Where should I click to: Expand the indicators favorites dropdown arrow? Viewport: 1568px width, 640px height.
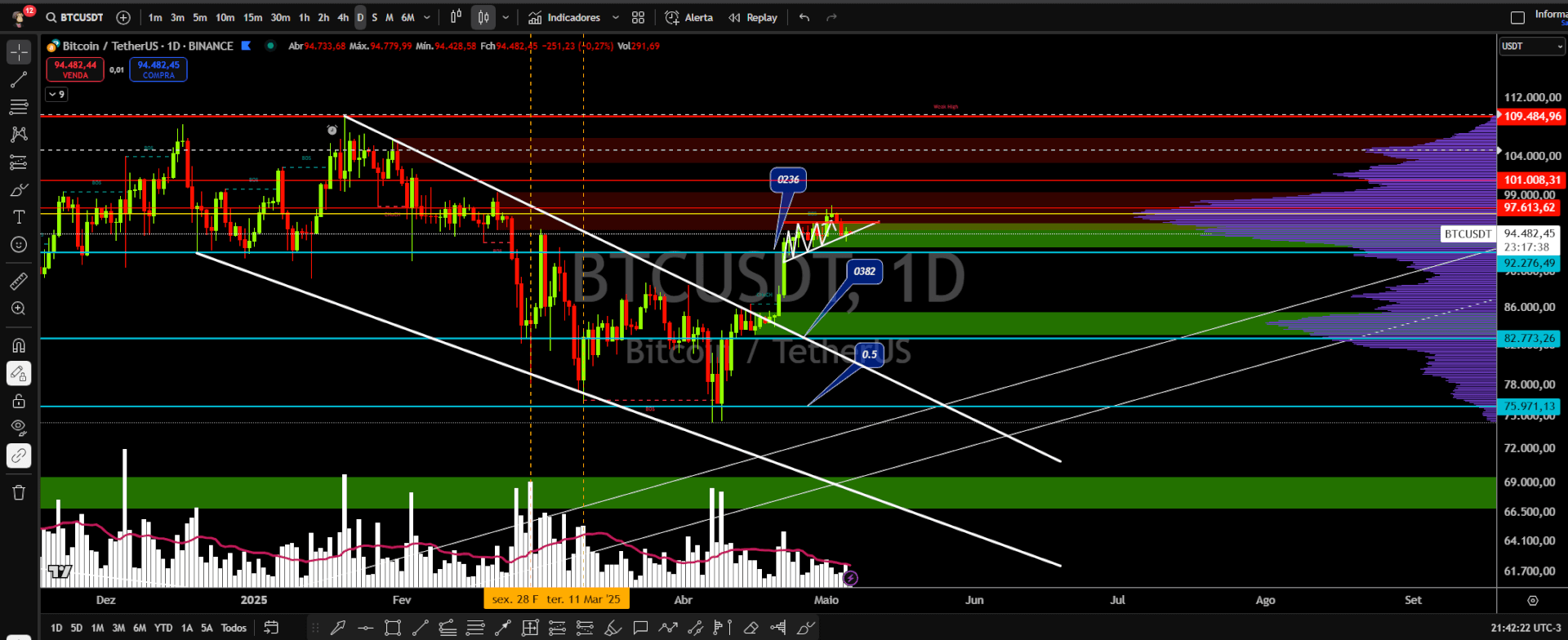tap(616, 17)
